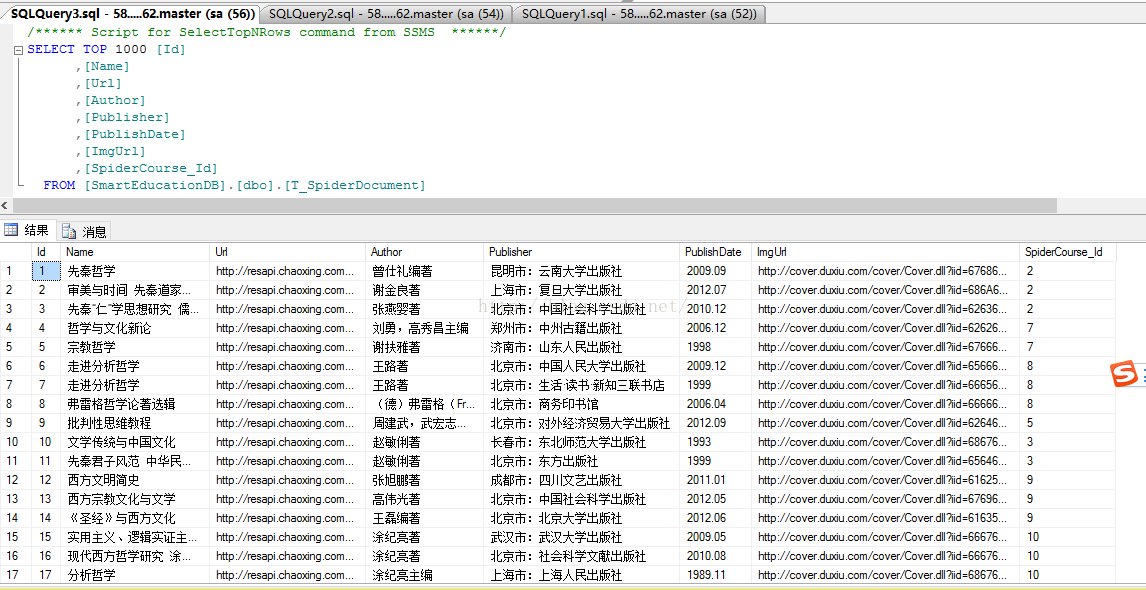
Task: Switch to SQLQuery1.sql tab
Action: coord(640,14)
